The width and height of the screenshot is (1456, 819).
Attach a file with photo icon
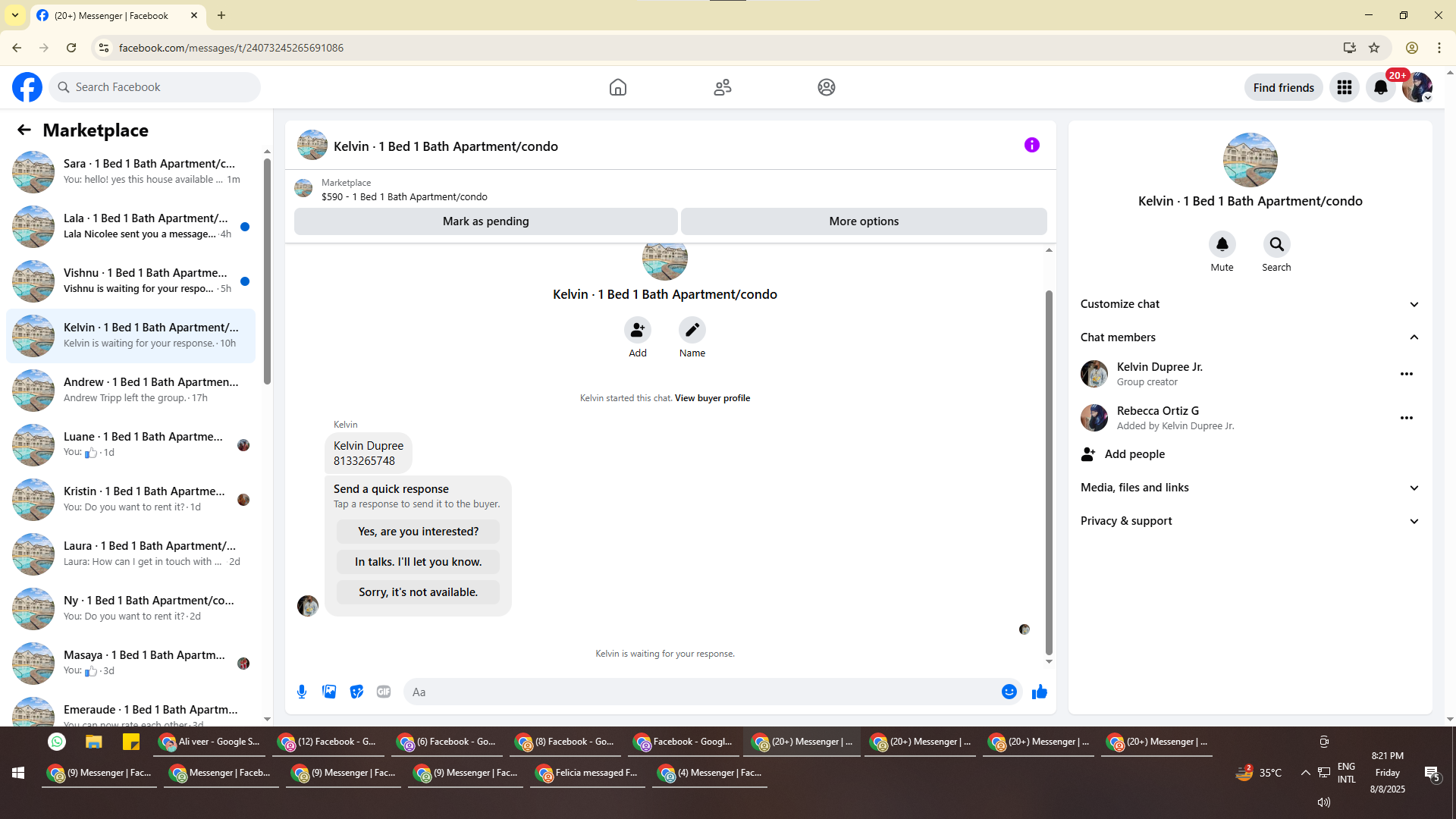tap(329, 692)
